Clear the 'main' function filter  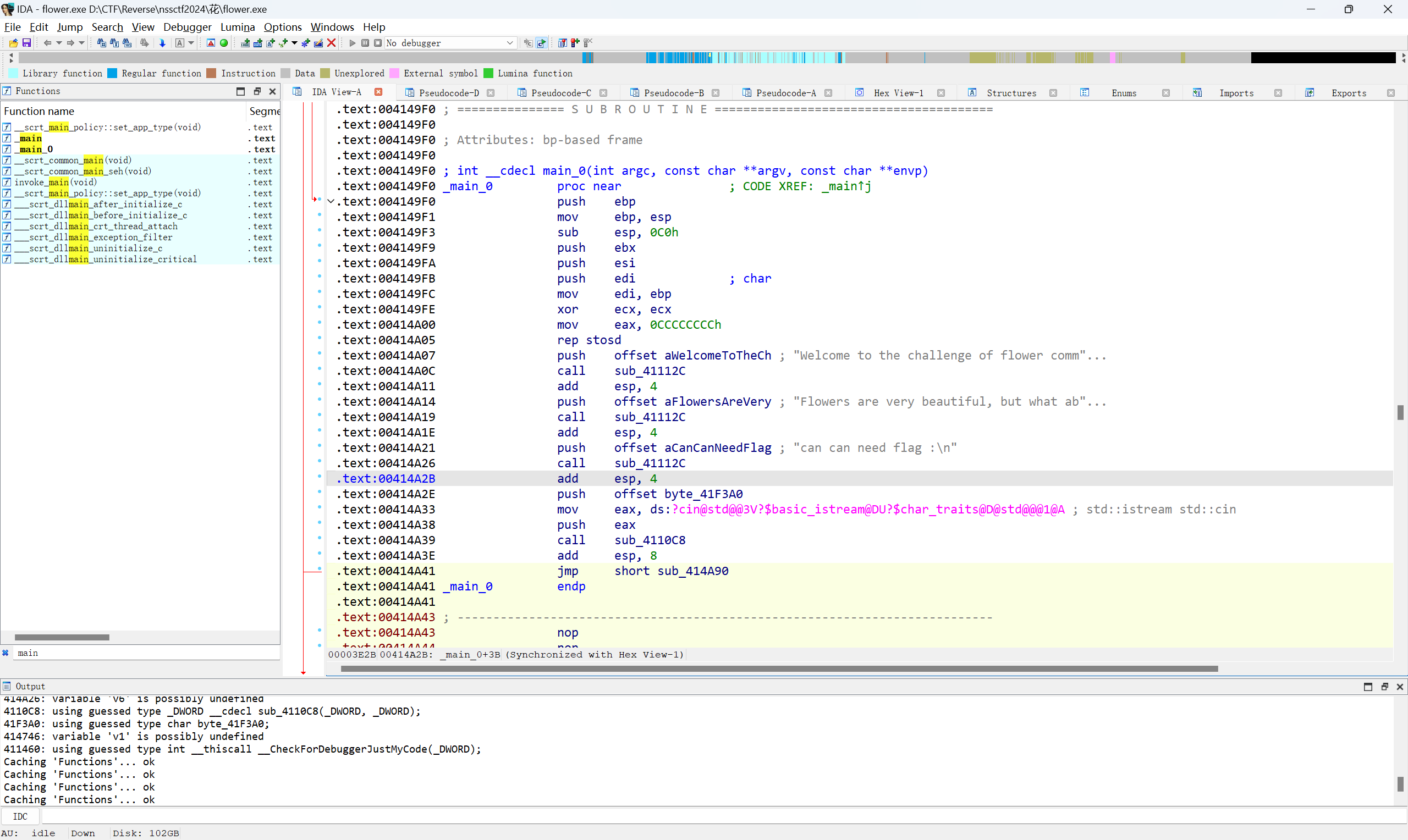(5, 653)
